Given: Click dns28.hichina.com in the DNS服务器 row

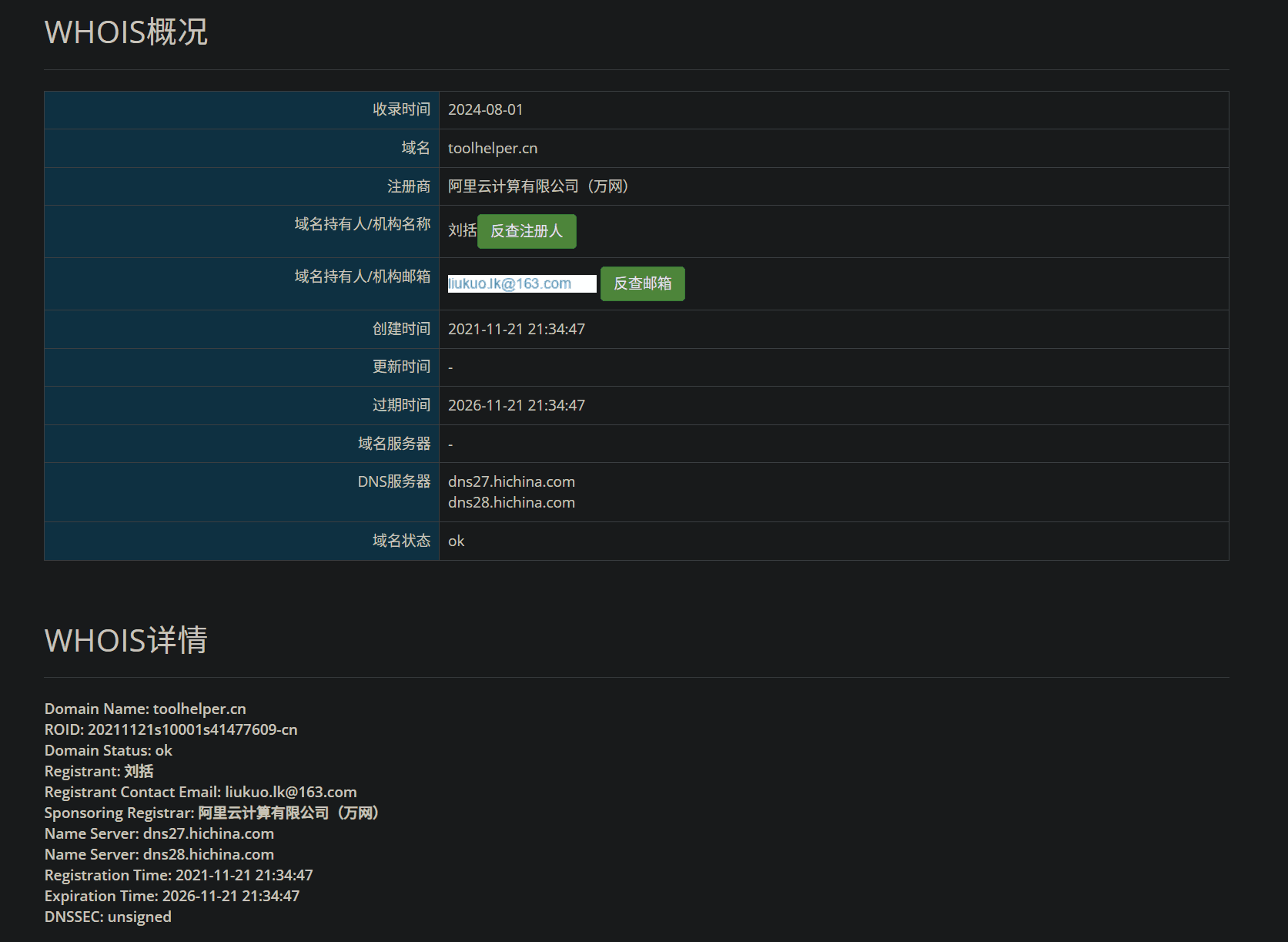Looking at the screenshot, I should tap(511, 502).
